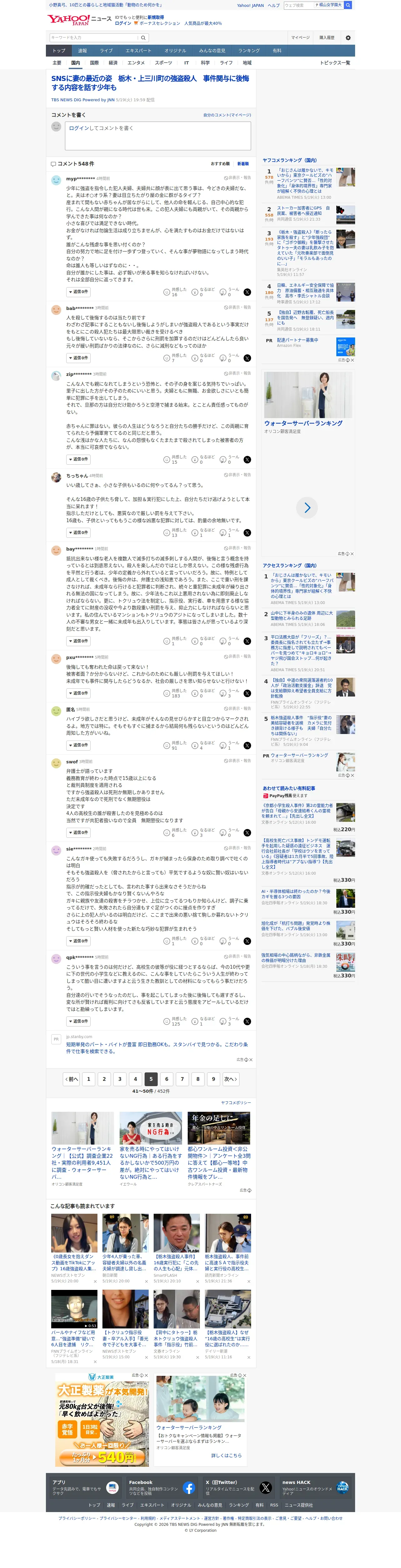The image size is (401, 1568).
Task: Open the Facebook icon in footer
Action: point(189,1488)
